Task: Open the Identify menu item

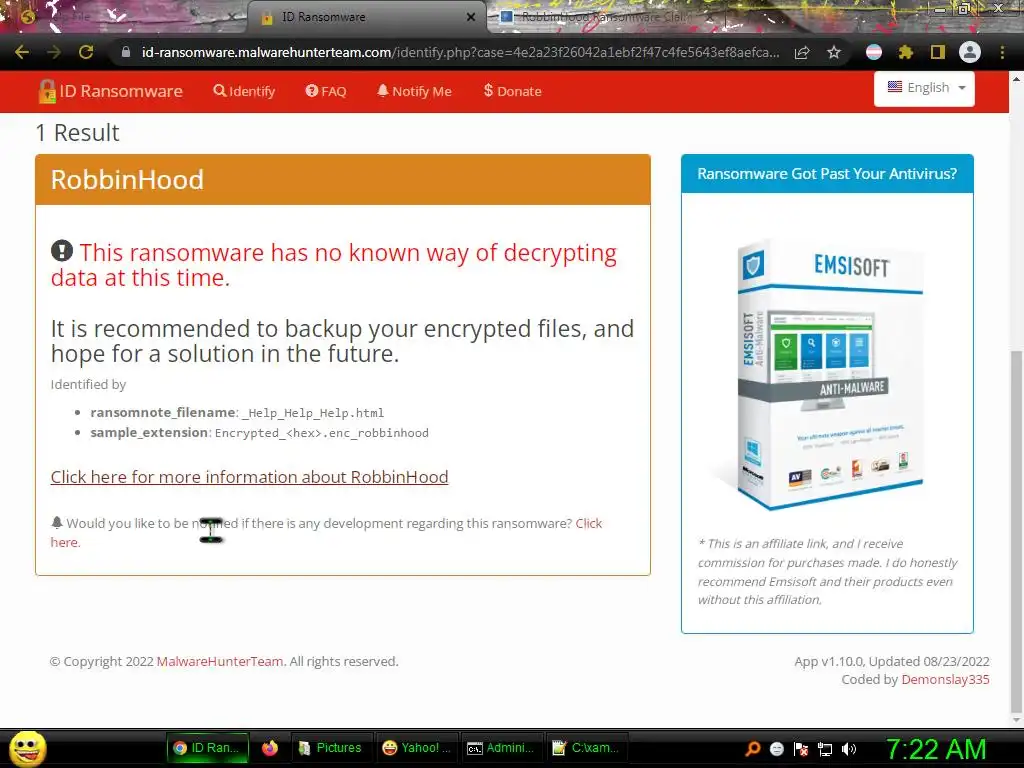Action: pos(244,91)
